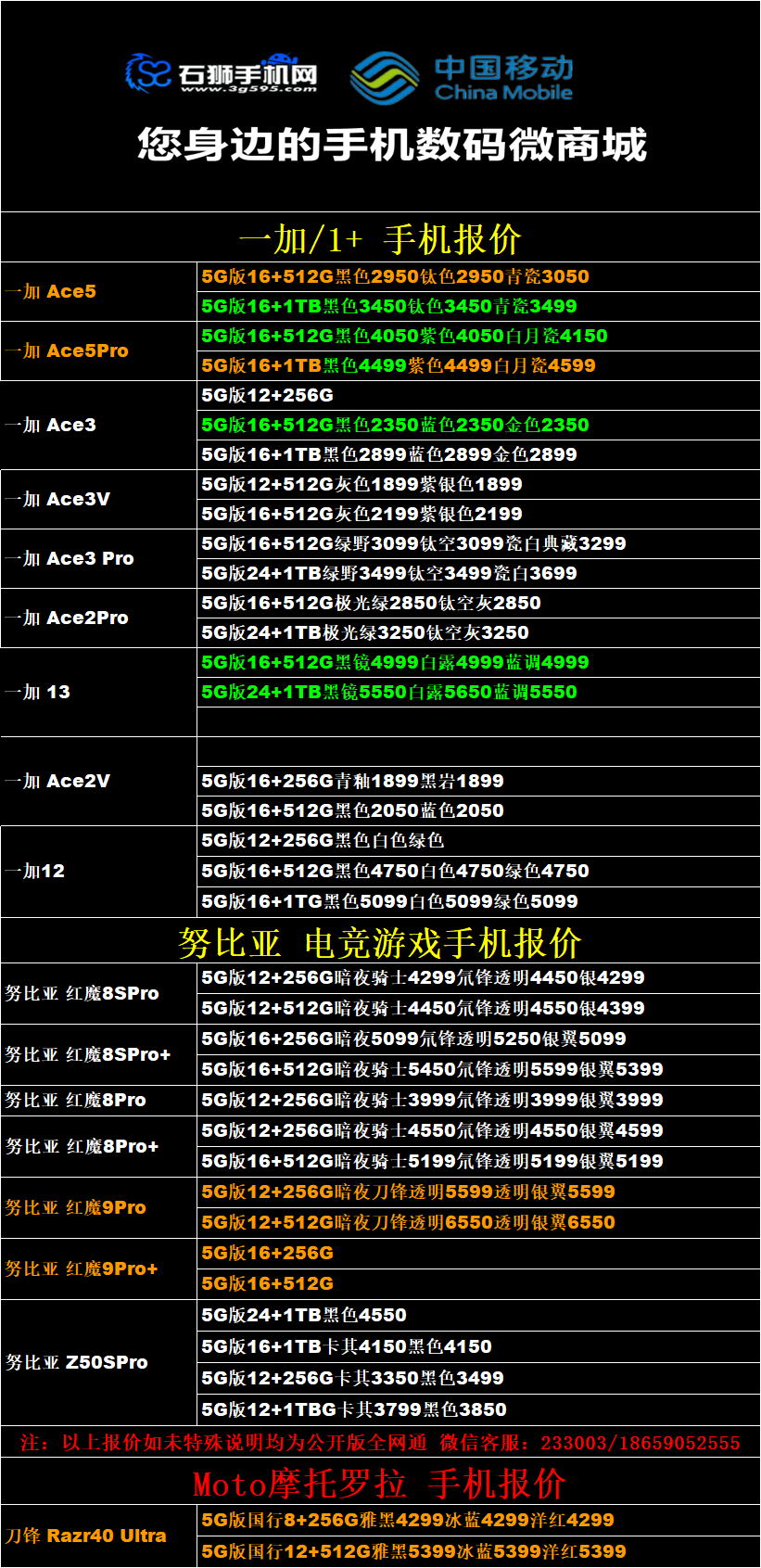Click Ace5 16+512G row with 青瓷3050
The height and width of the screenshot is (1568, 761).
pos(478,276)
